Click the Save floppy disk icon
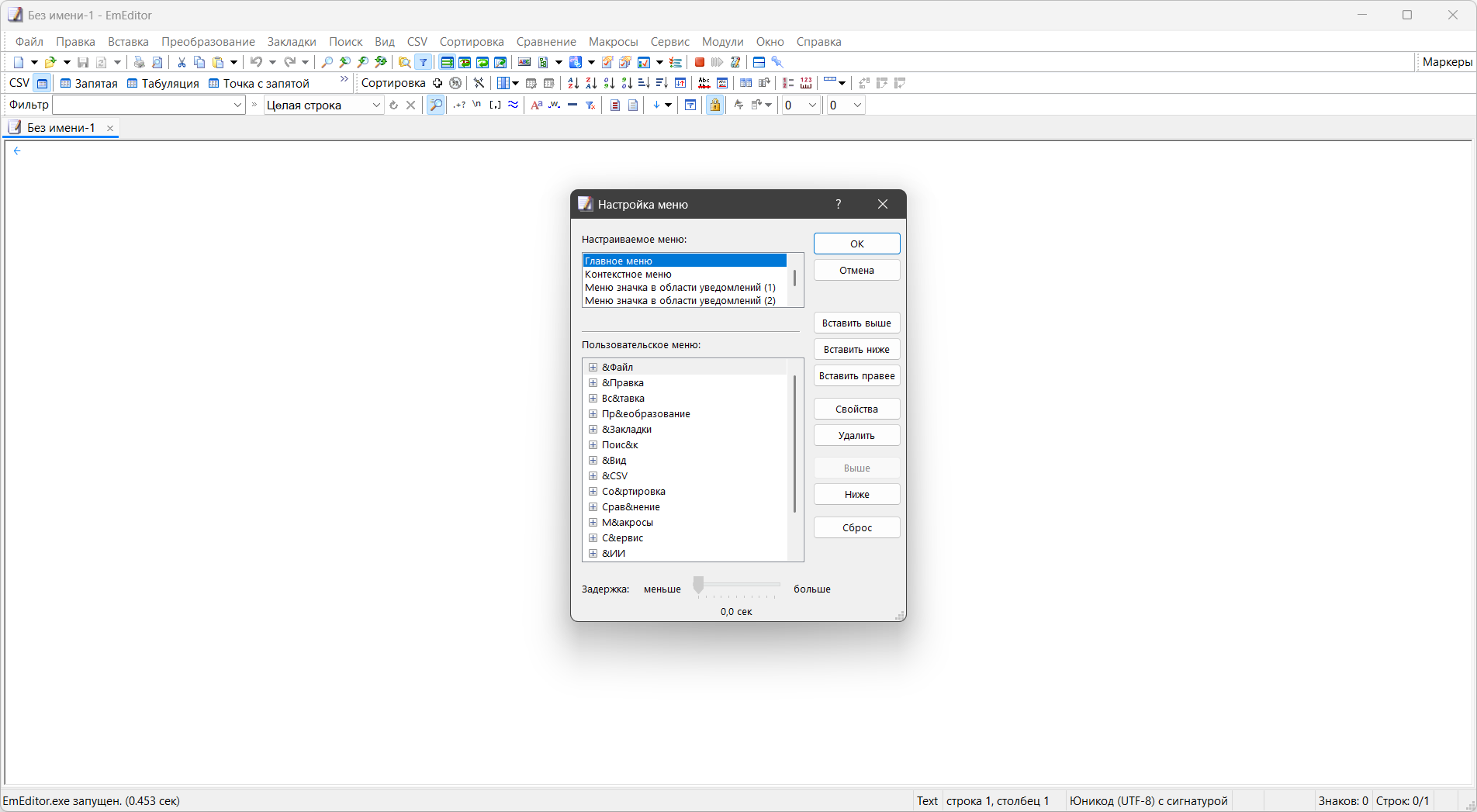Screen dimensions: 1477x812 [x=83, y=62]
